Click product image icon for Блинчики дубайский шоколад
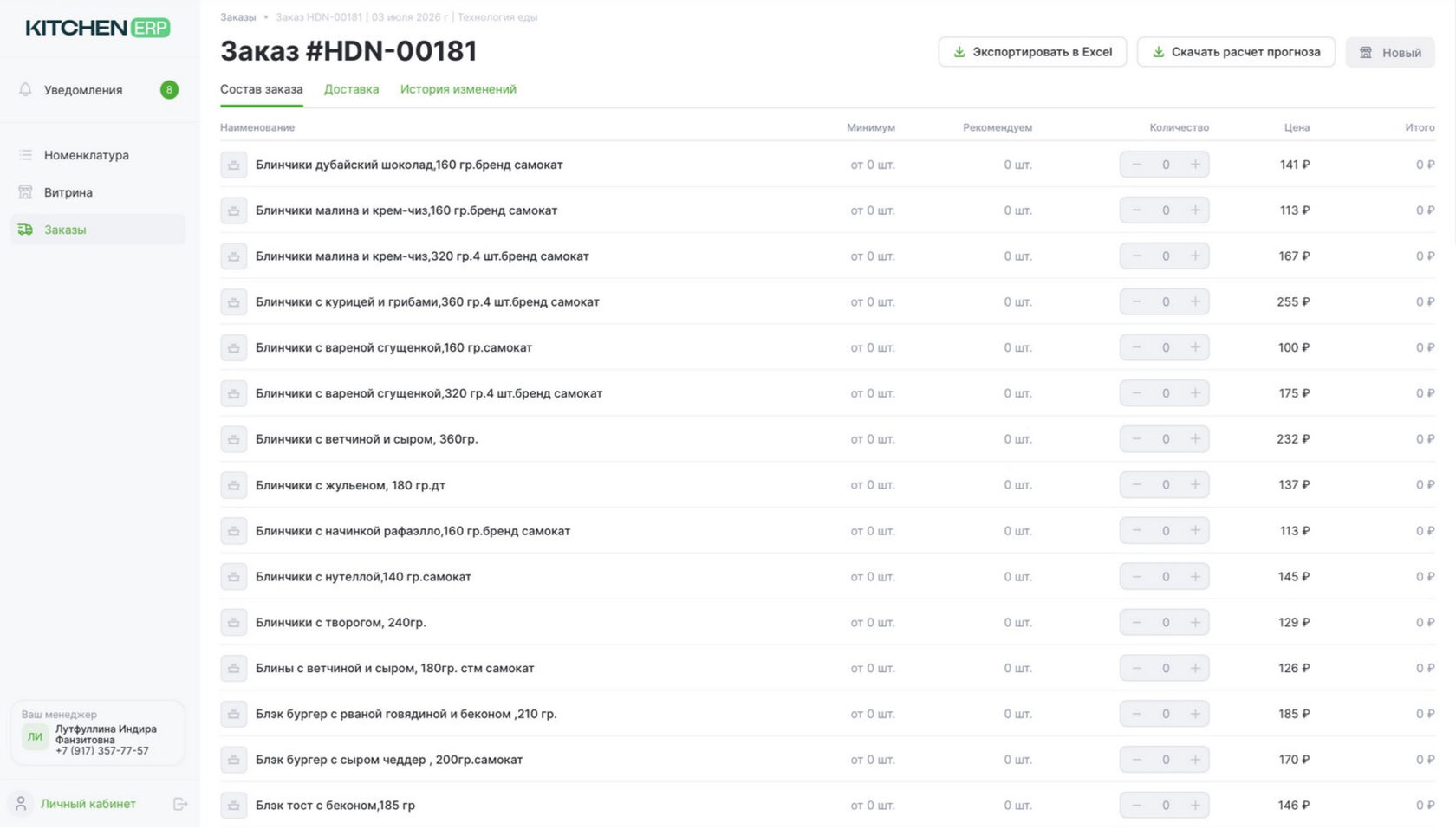1456x829 pixels. [234, 165]
